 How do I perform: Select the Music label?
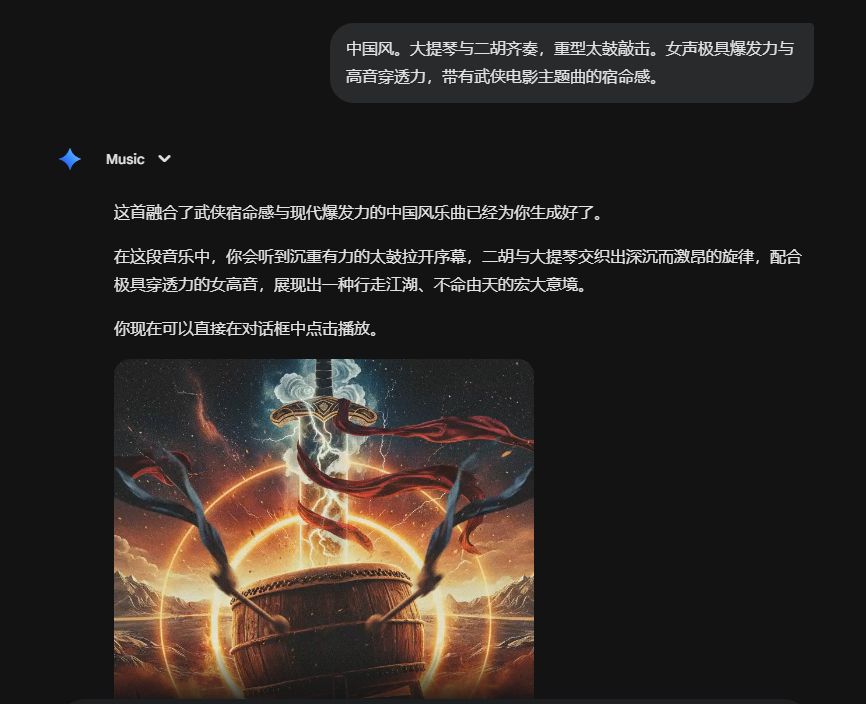click(x=125, y=159)
